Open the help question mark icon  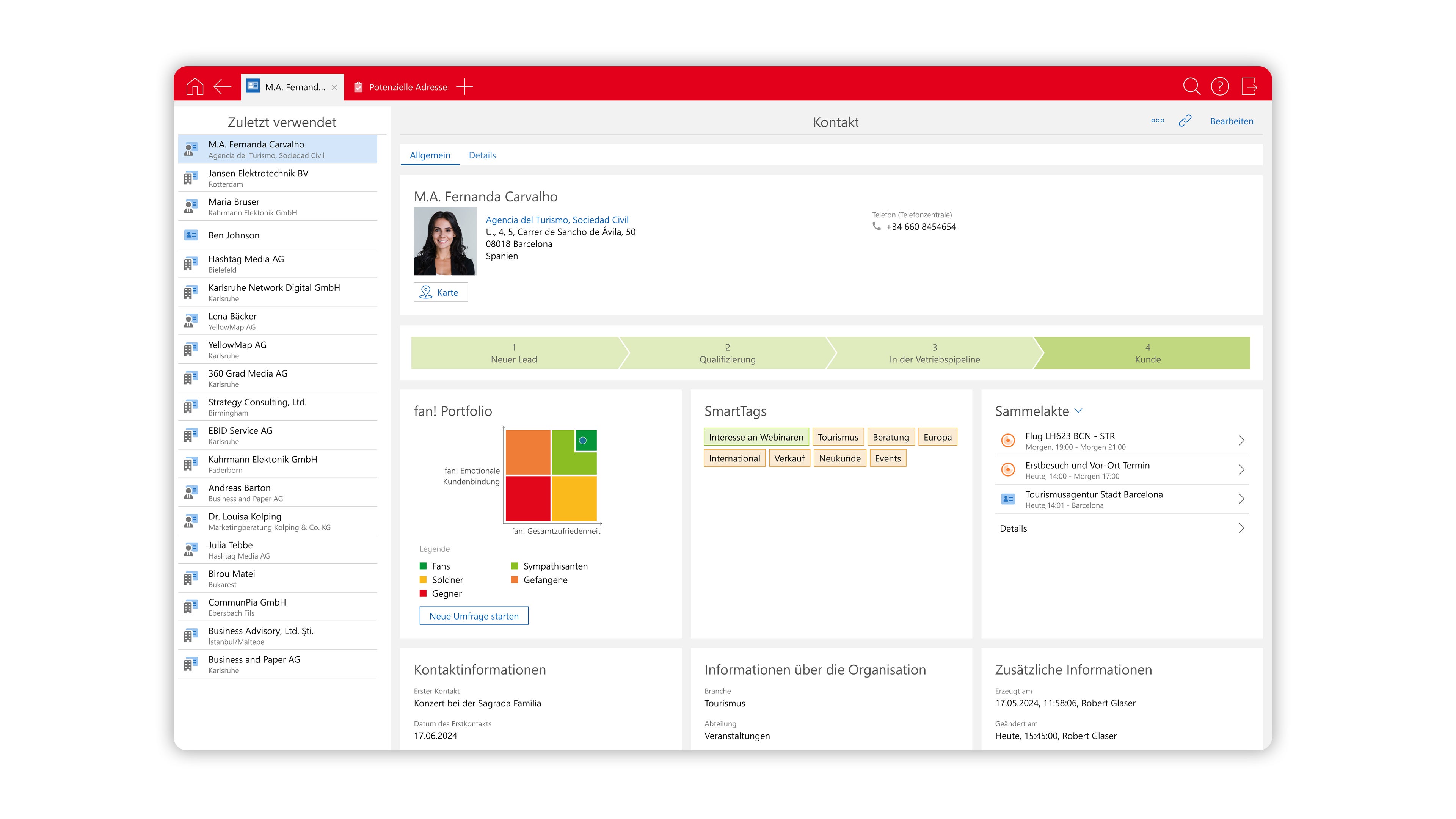[1220, 86]
